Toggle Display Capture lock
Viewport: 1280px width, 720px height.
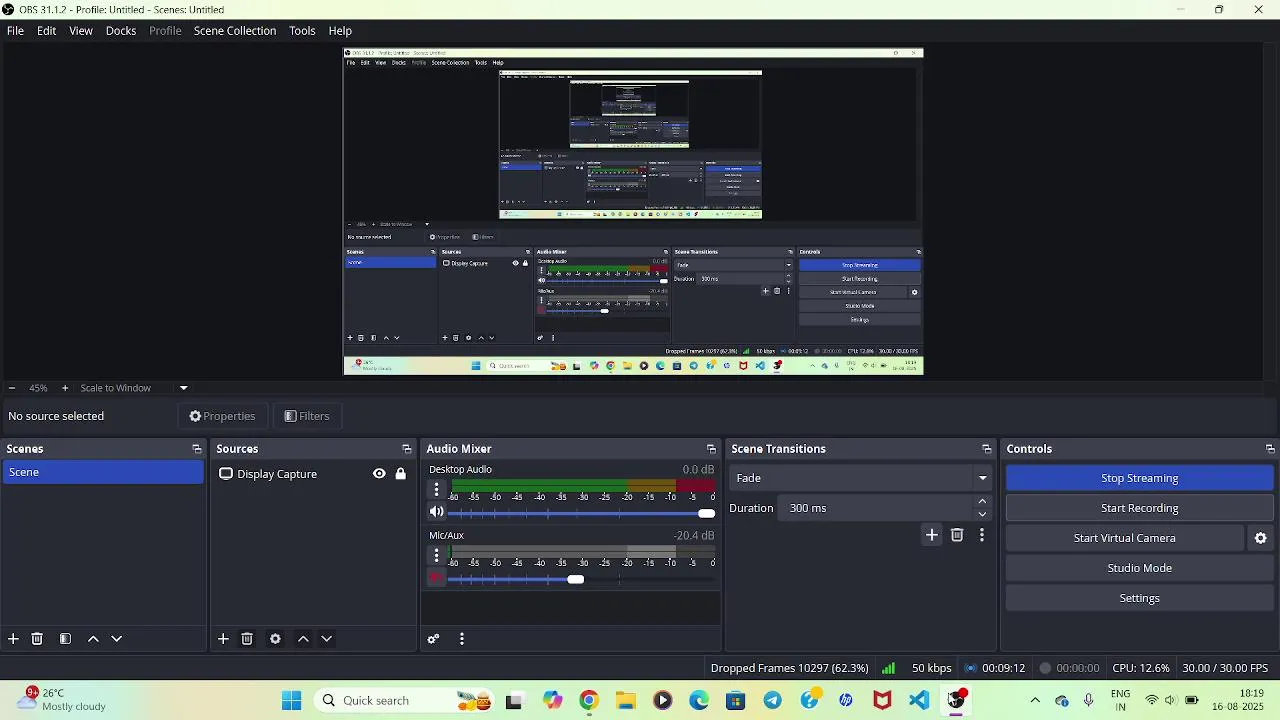pos(401,474)
